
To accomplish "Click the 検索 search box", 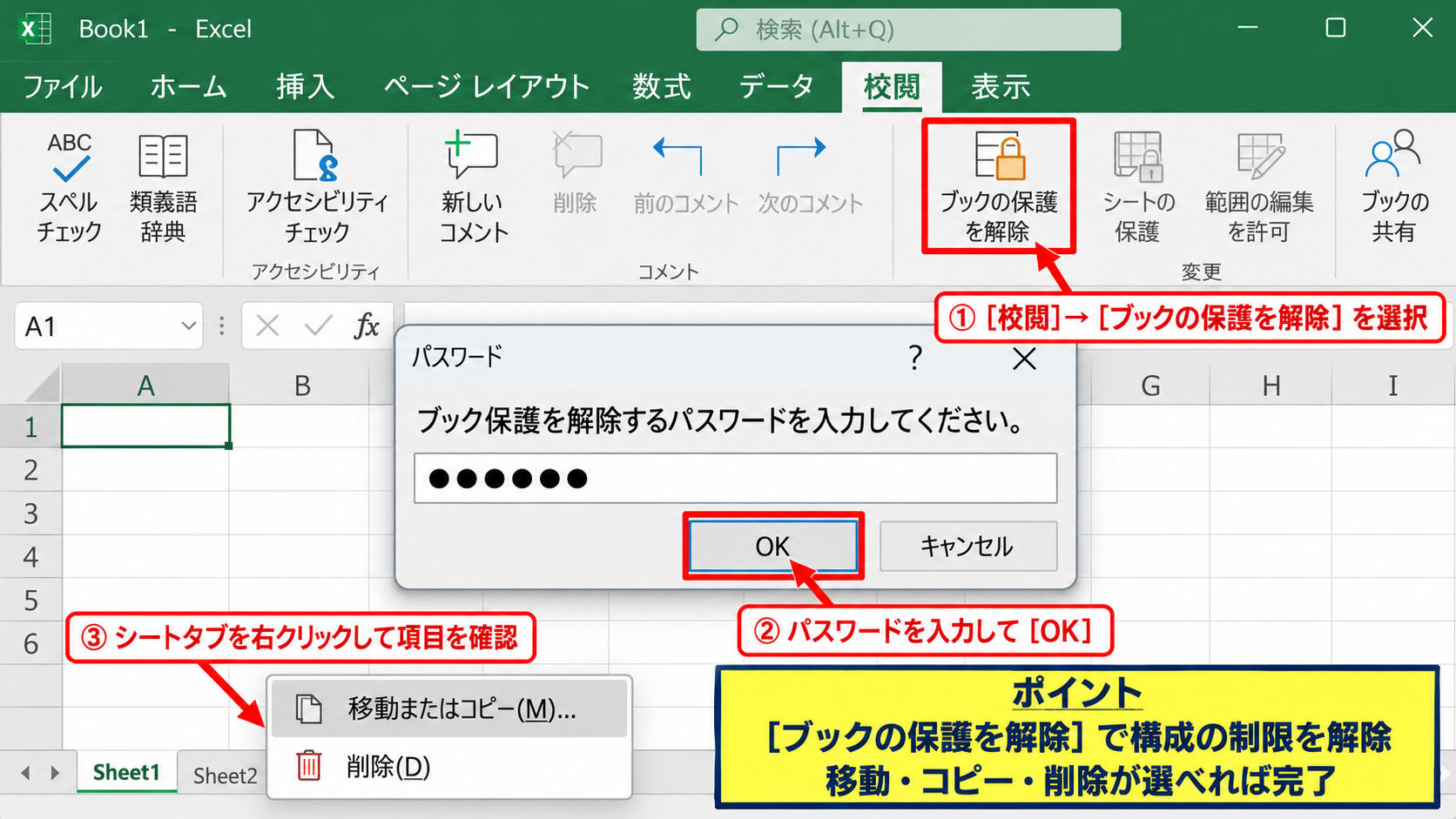I will click(908, 30).
